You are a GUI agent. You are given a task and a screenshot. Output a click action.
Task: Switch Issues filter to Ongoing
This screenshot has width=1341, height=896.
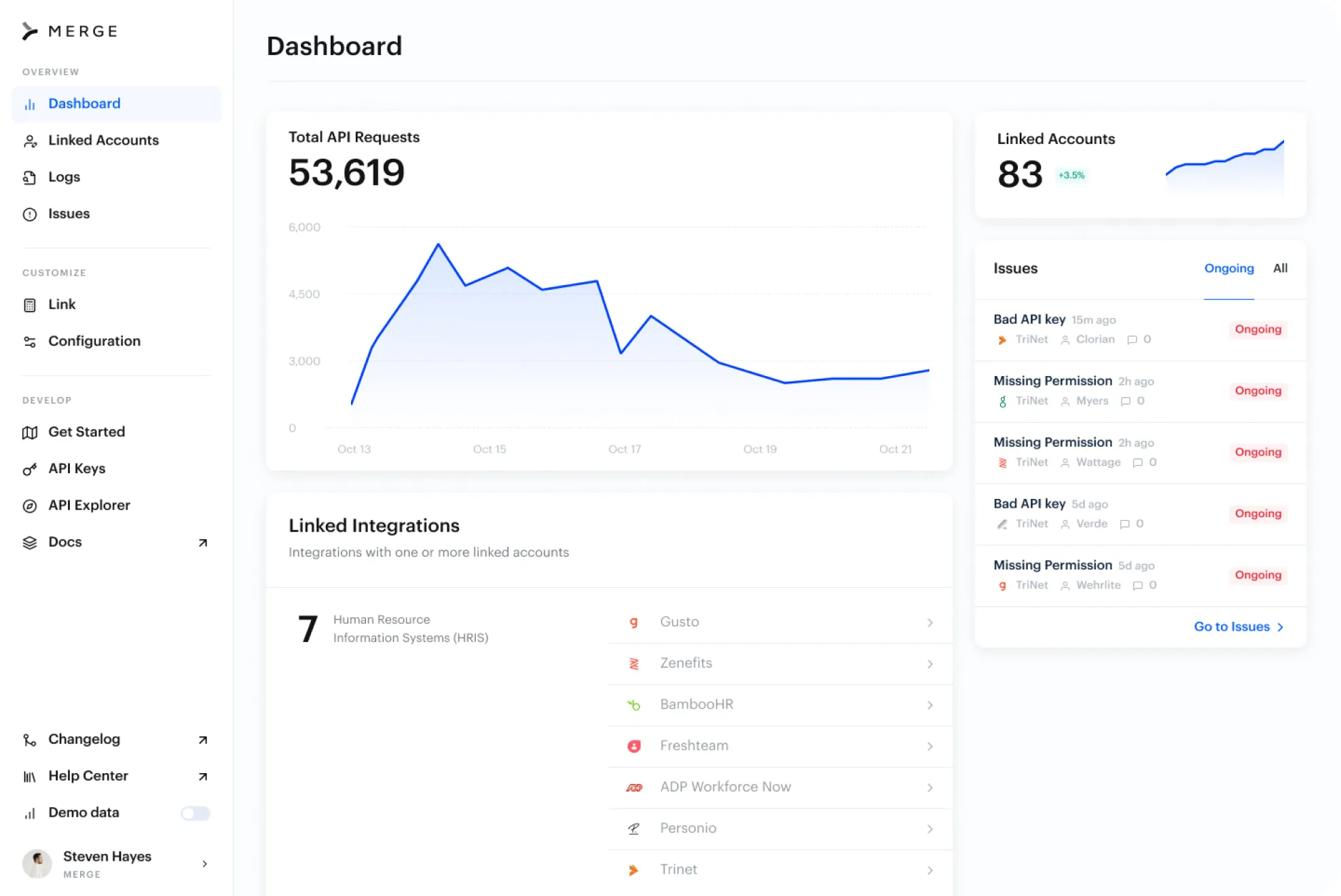coord(1229,268)
